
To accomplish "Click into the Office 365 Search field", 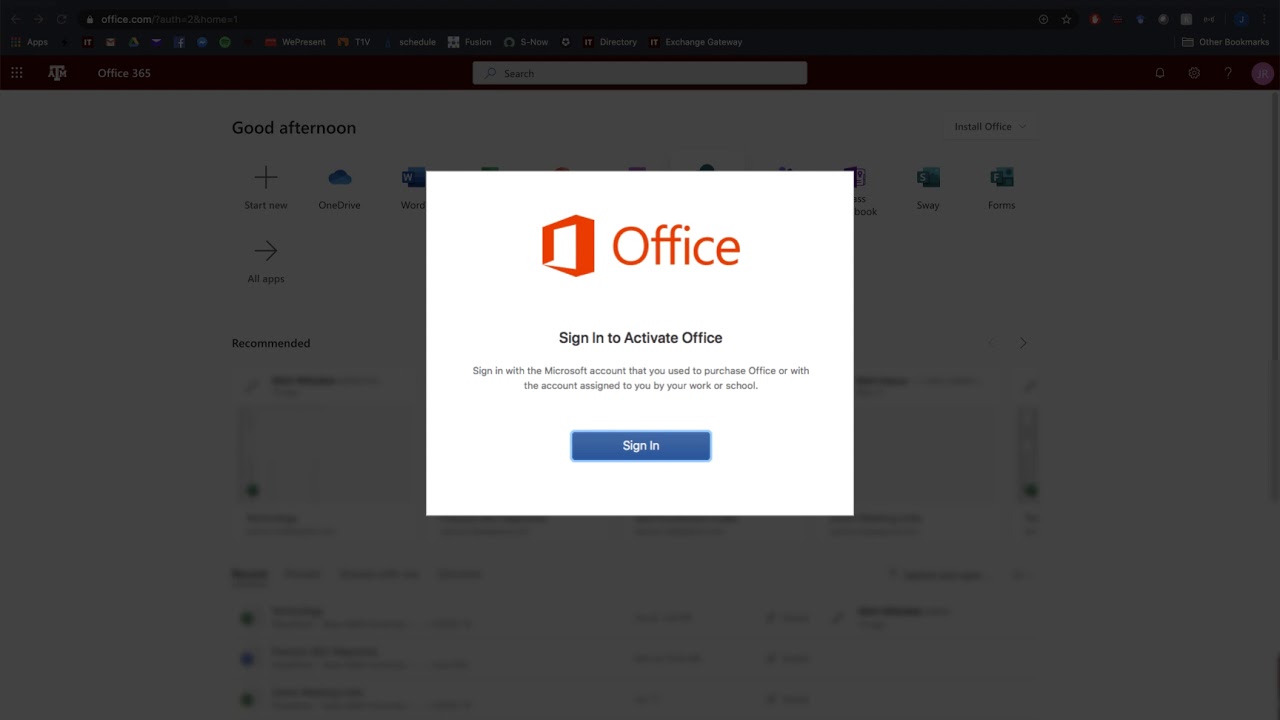I will click(x=640, y=73).
